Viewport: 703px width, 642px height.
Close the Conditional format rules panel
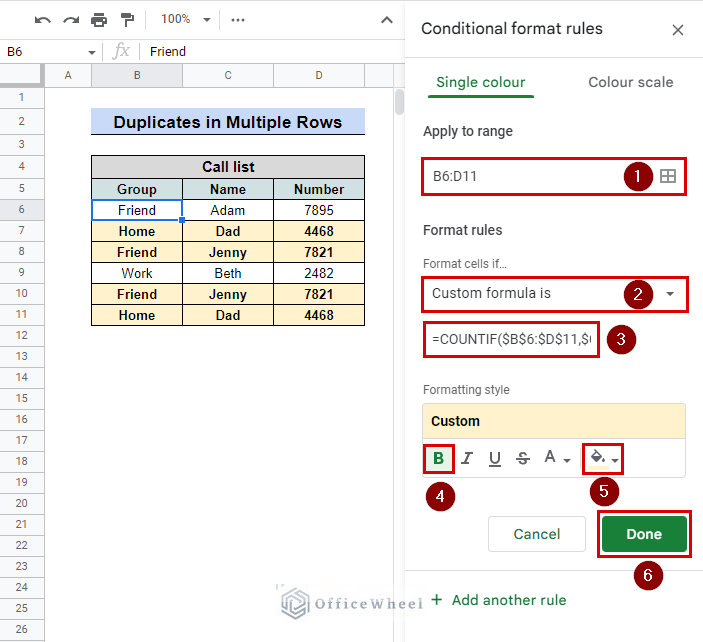678,30
